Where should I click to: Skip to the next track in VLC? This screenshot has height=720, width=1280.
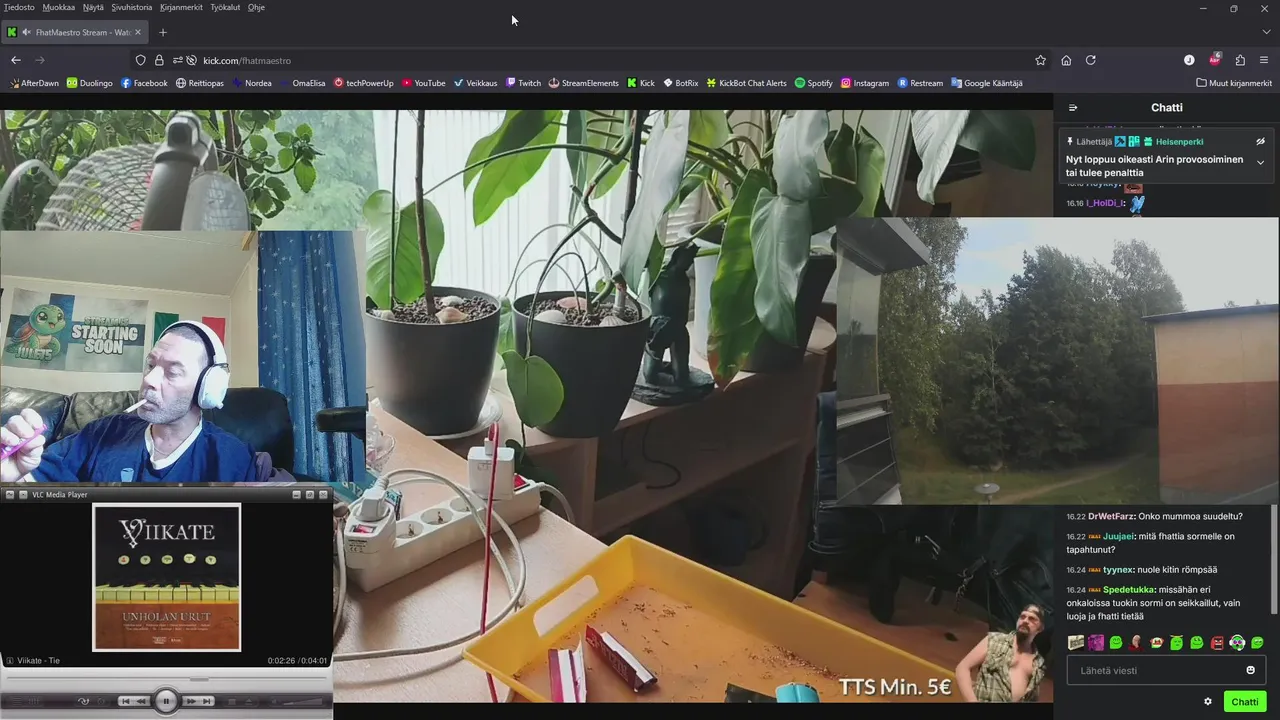[207, 701]
